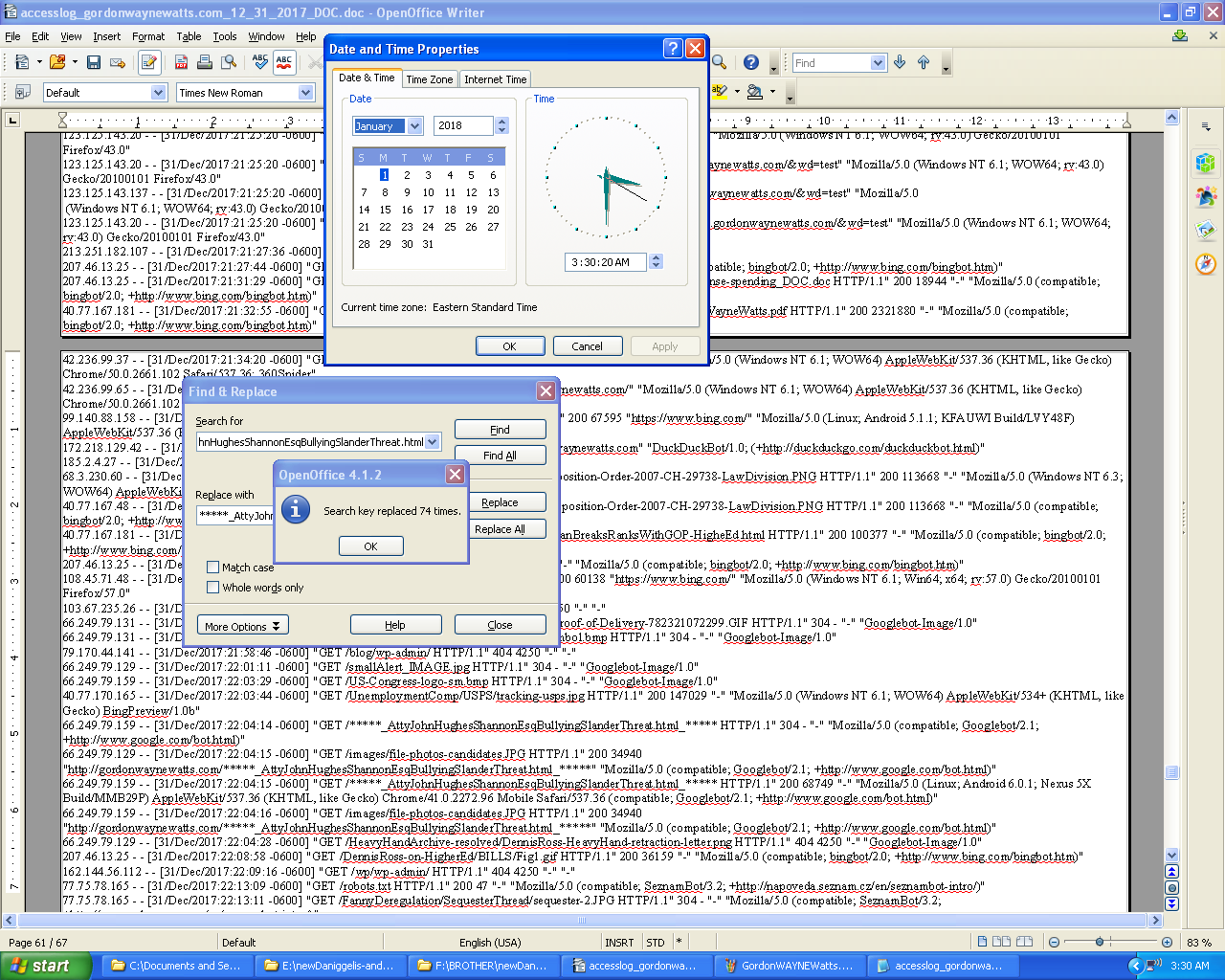
Task: Open the sidebar Styles icon
Action: pos(1206,197)
